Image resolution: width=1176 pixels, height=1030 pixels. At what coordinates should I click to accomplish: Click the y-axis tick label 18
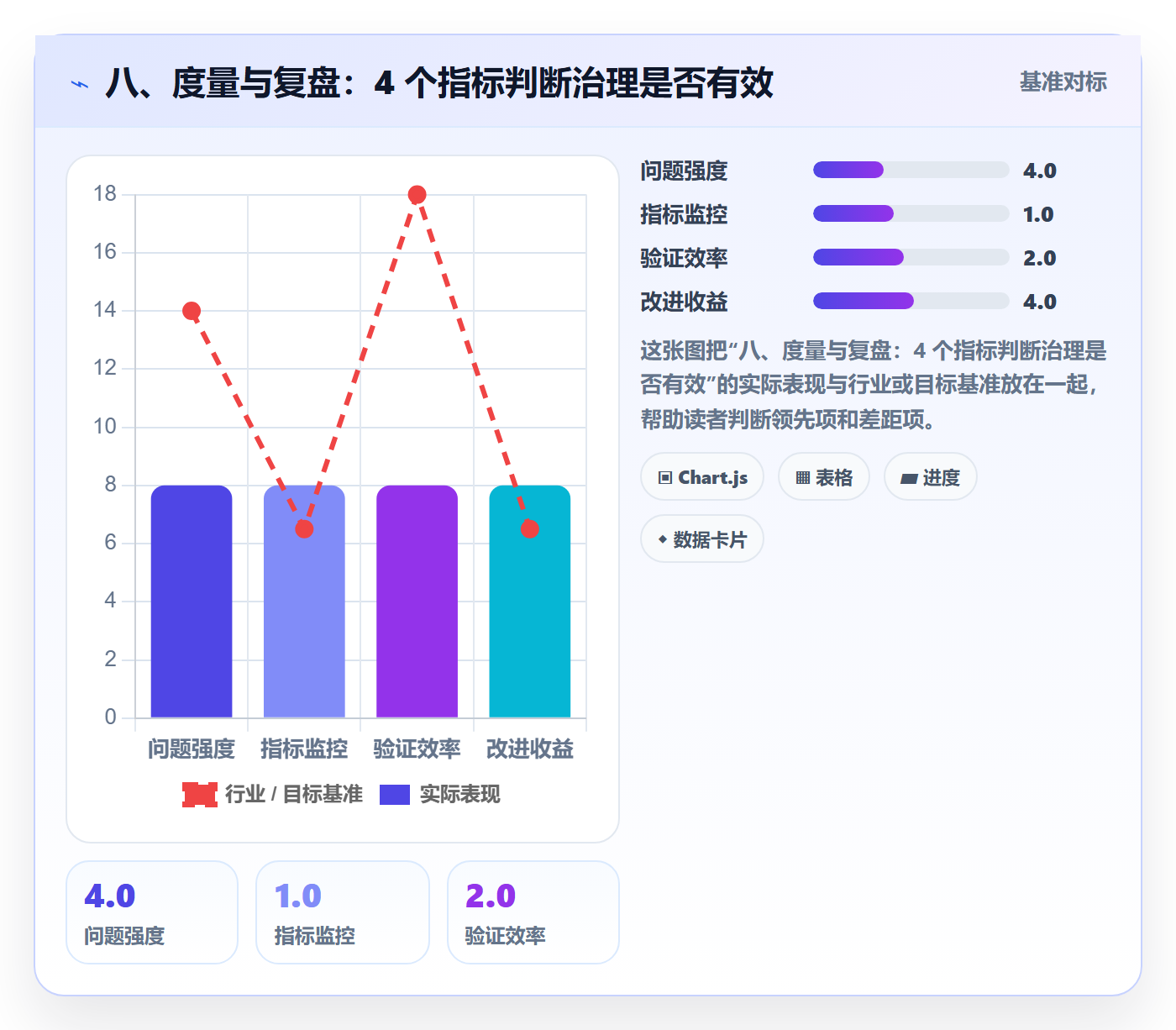click(x=105, y=194)
